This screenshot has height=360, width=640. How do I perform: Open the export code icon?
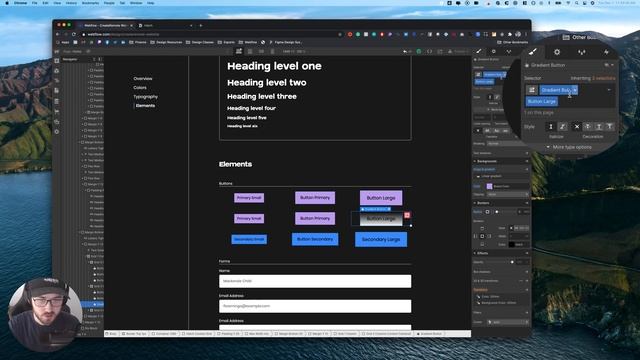click(429, 51)
